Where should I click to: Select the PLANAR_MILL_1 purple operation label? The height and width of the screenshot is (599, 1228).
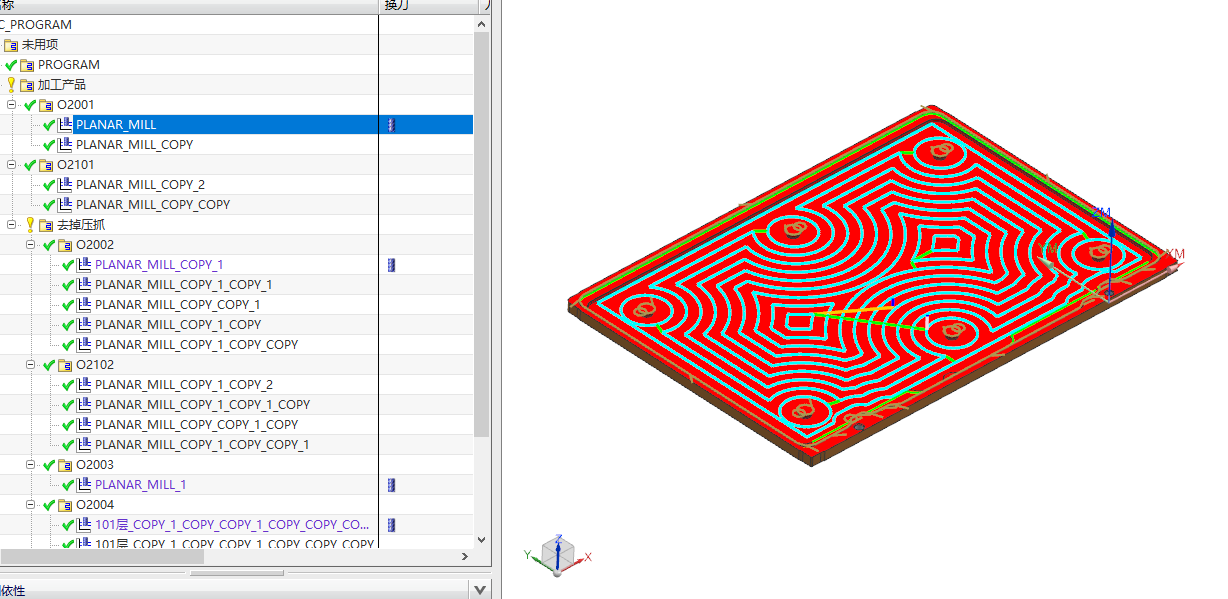[x=141, y=485]
